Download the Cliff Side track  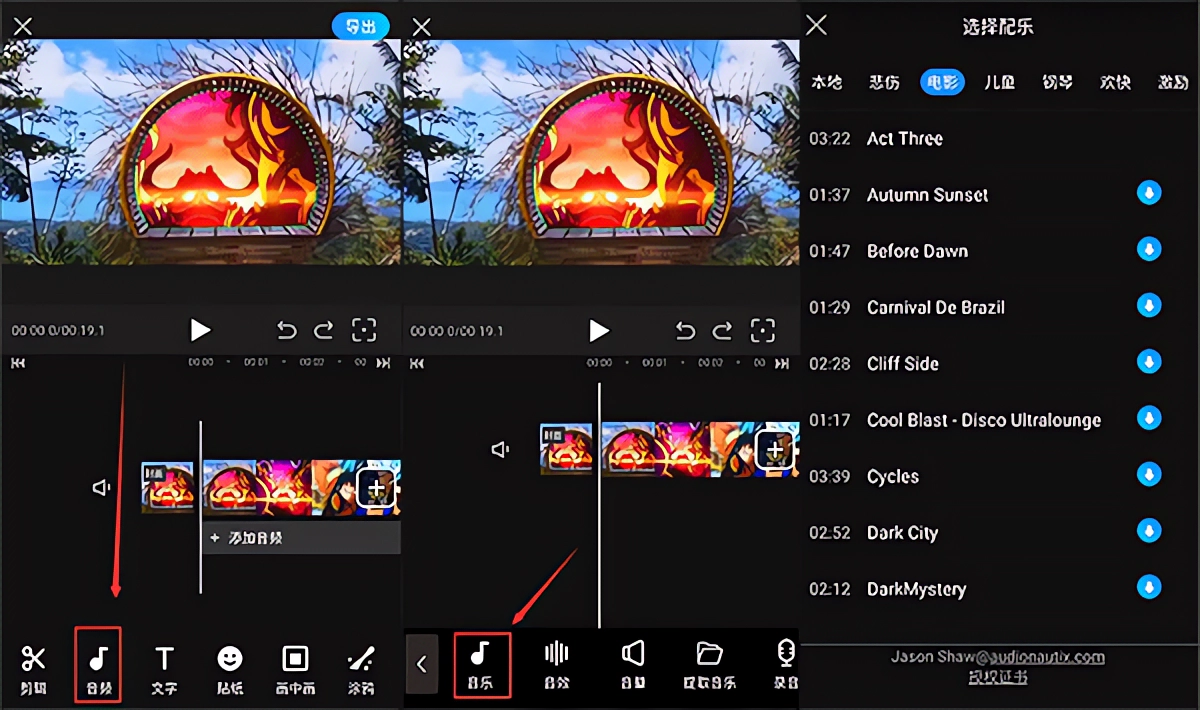click(1149, 363)
